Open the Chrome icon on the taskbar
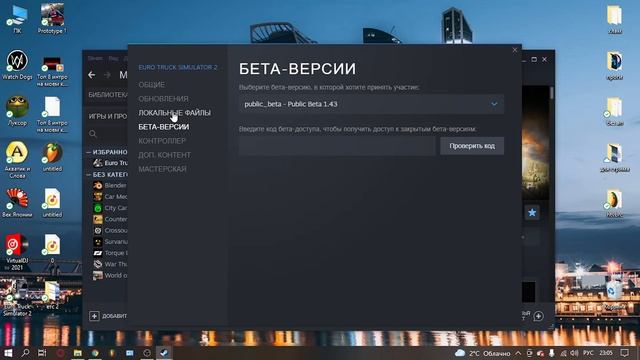The width and height of the screenshot is (640, 360). pos(95,353)
